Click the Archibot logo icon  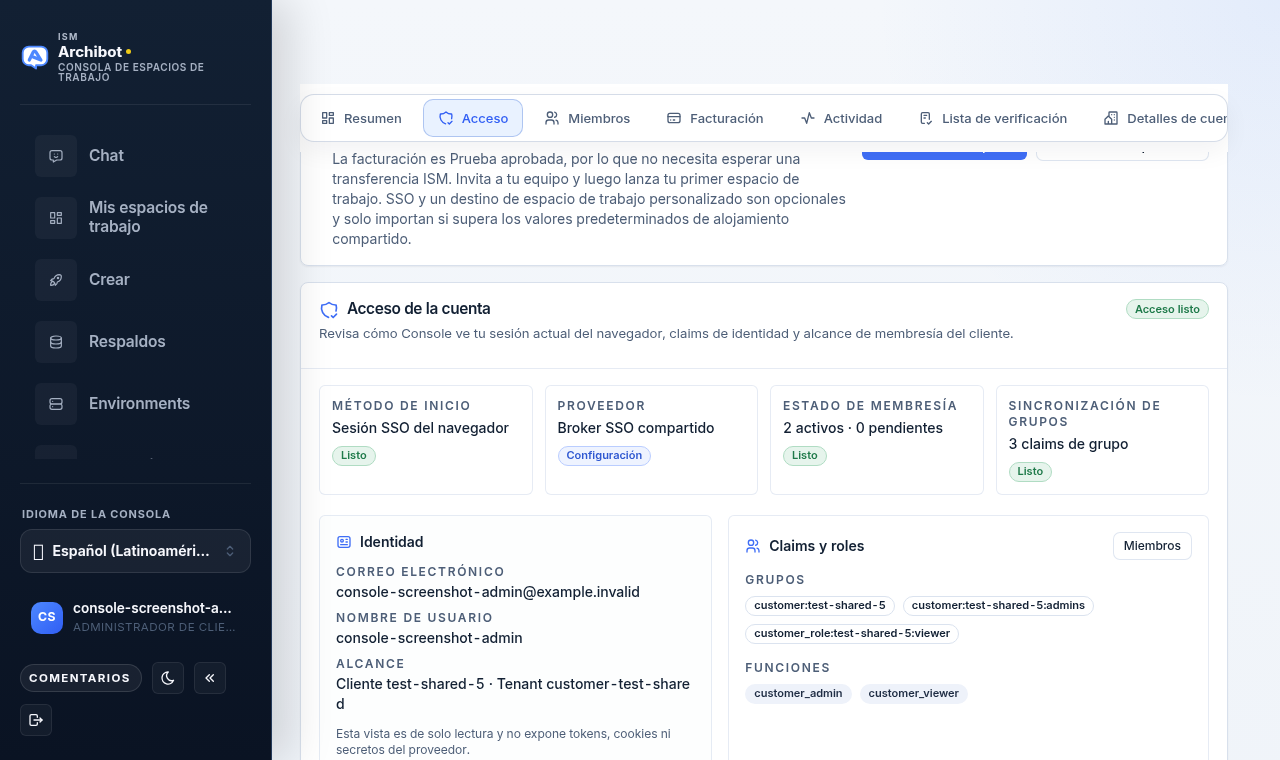35,57
